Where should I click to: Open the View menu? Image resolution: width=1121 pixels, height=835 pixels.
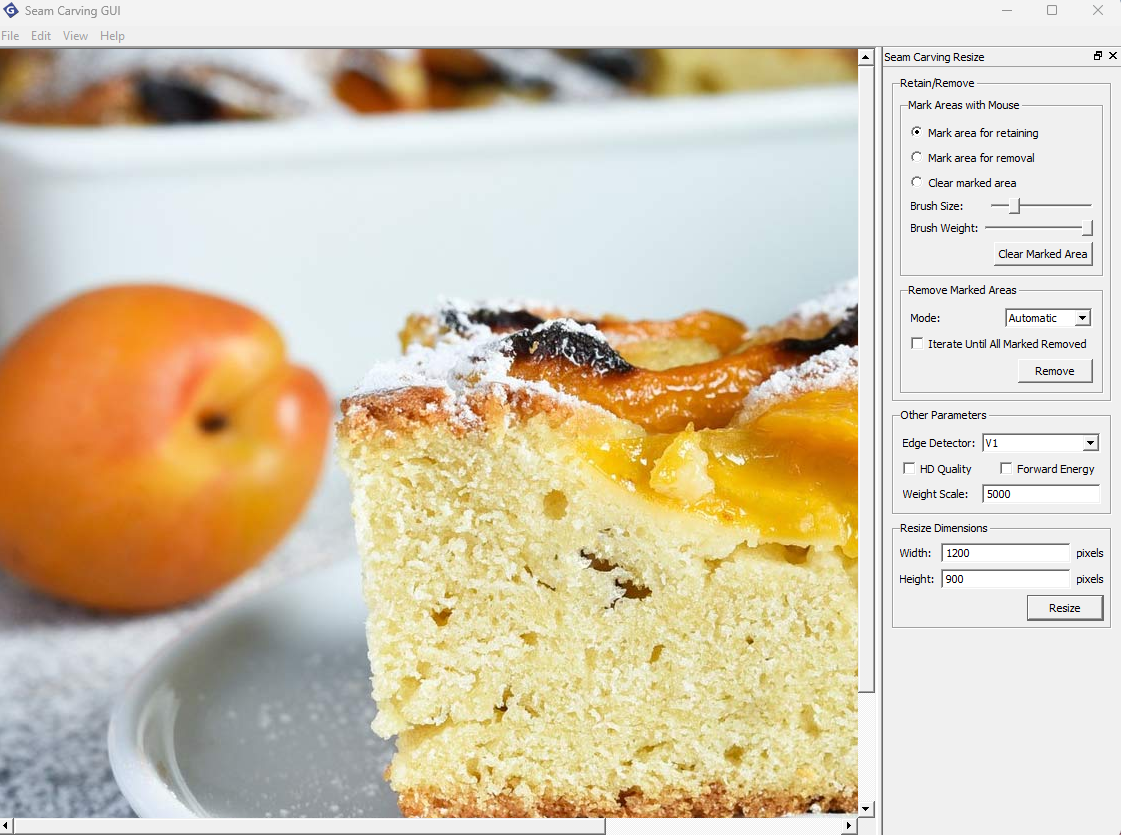75,36
